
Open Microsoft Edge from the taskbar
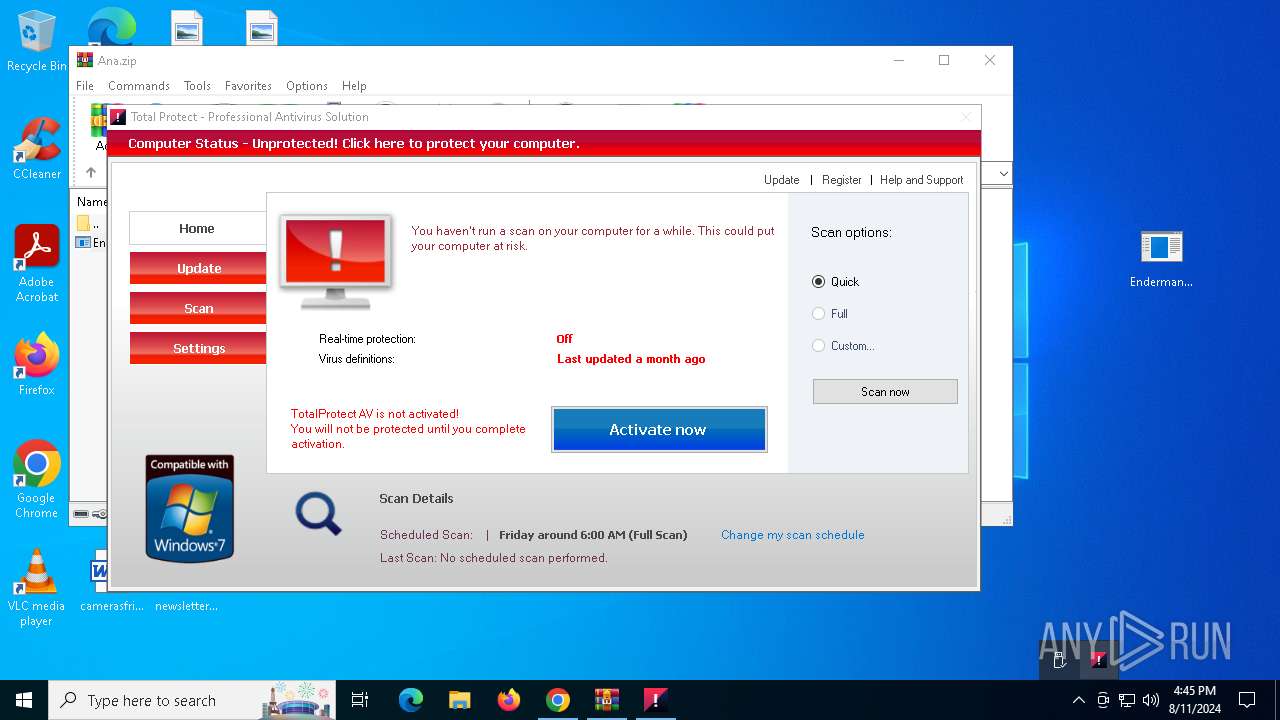coord(411,700)
